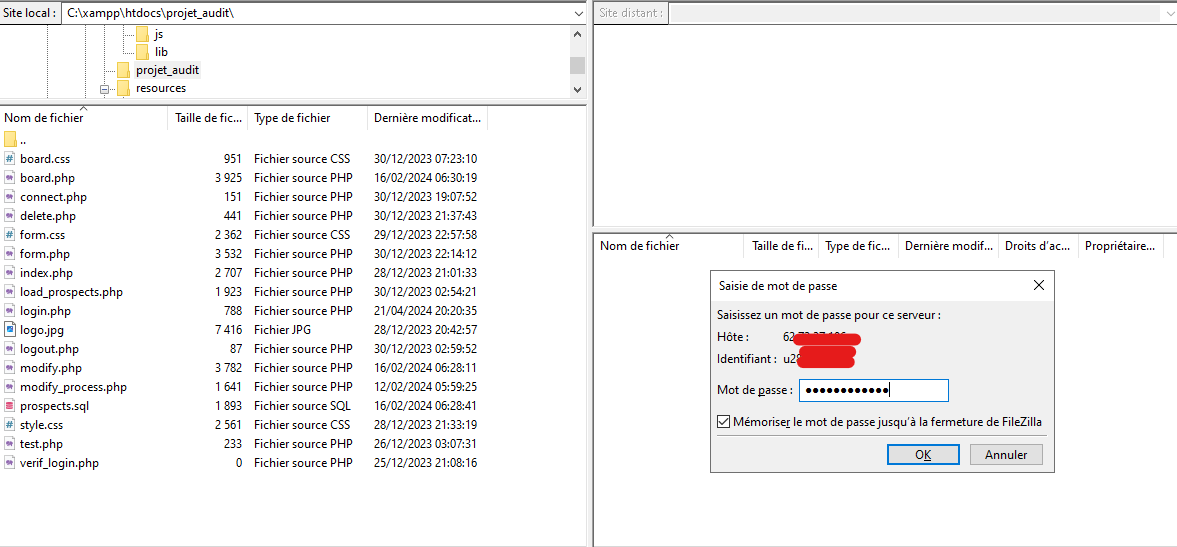Click the style.css file icon
Viewport: 1177px width, 547px height.
tap(10, 425)
